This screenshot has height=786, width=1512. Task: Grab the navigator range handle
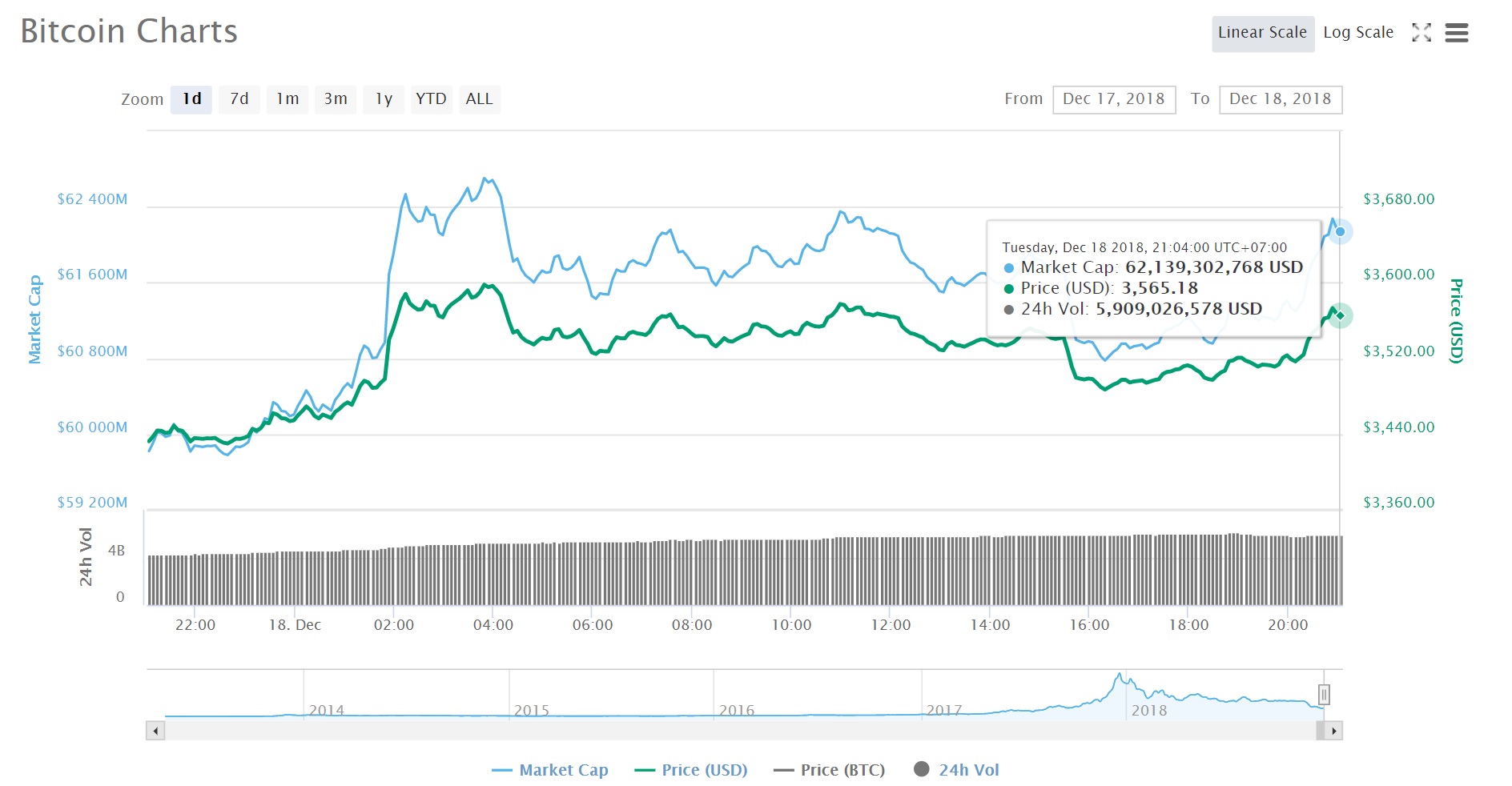pos(1324,695)
